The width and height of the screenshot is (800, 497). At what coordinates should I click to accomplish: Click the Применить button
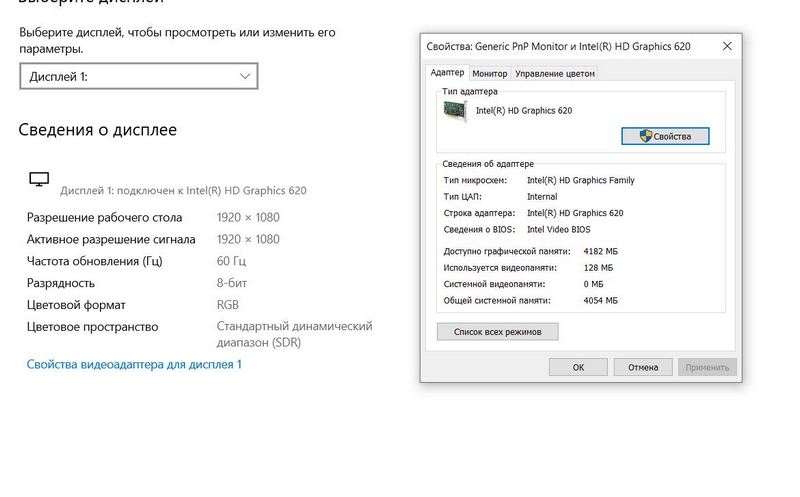point(707,367)
